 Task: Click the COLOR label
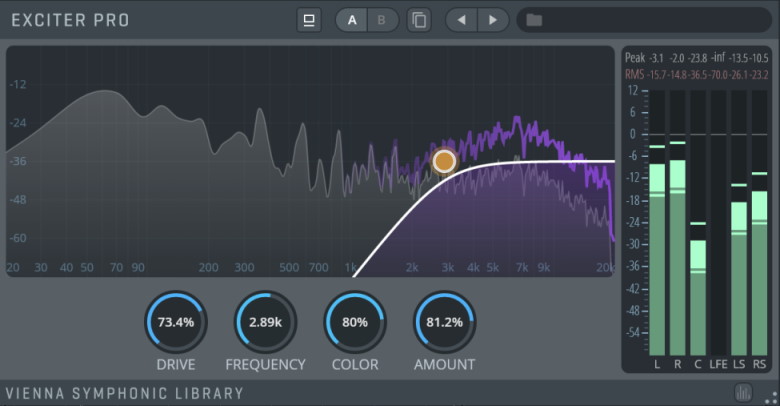click(x=355, y=365)
